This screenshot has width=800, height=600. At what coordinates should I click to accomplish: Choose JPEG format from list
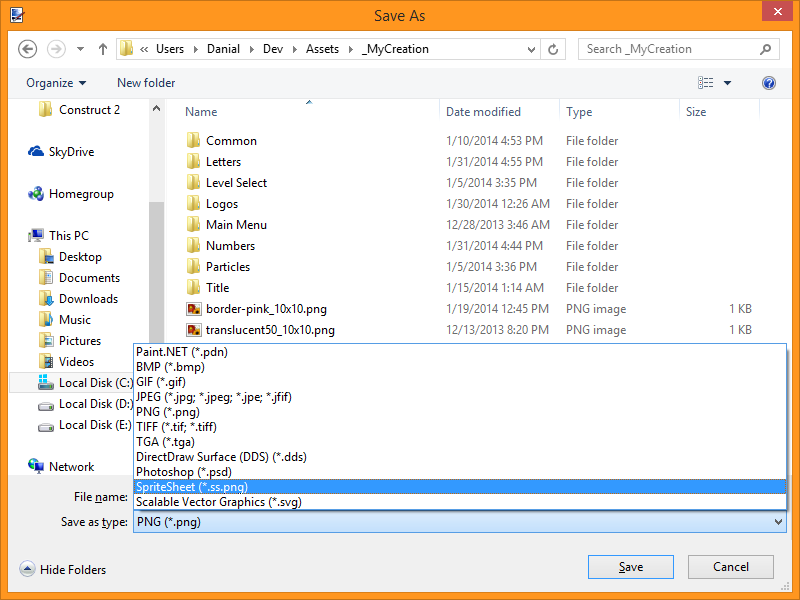click(460, 397)
